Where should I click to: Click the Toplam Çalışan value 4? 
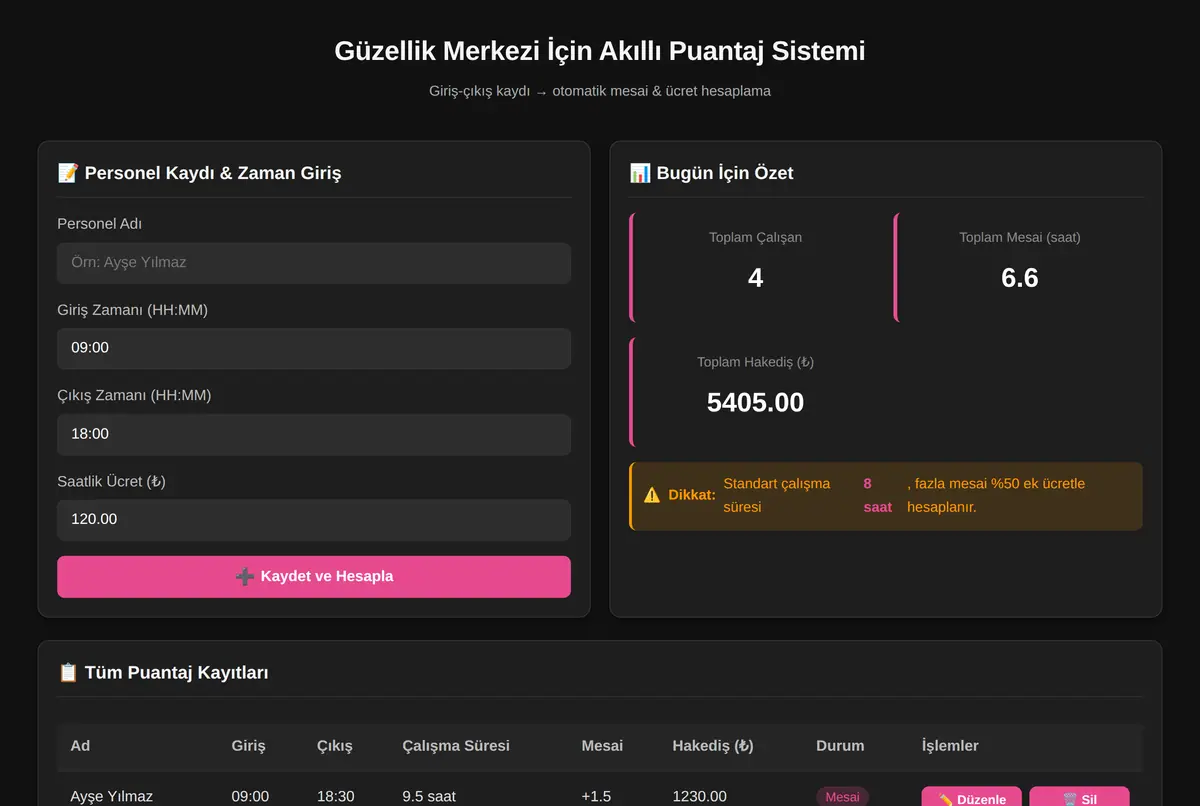(756, 278)
